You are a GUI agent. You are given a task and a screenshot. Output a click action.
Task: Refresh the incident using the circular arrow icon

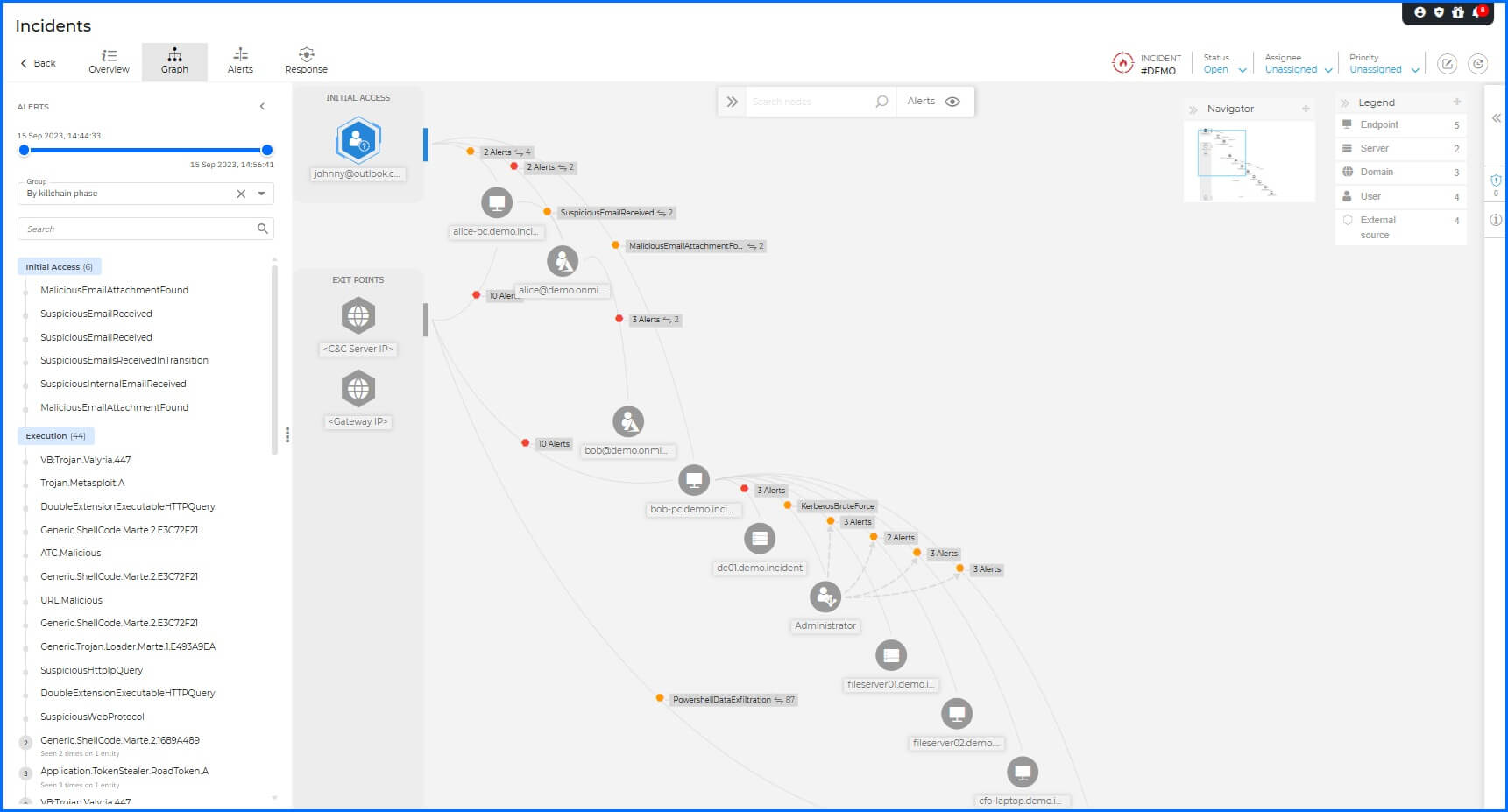click(x=1478, y=63)
